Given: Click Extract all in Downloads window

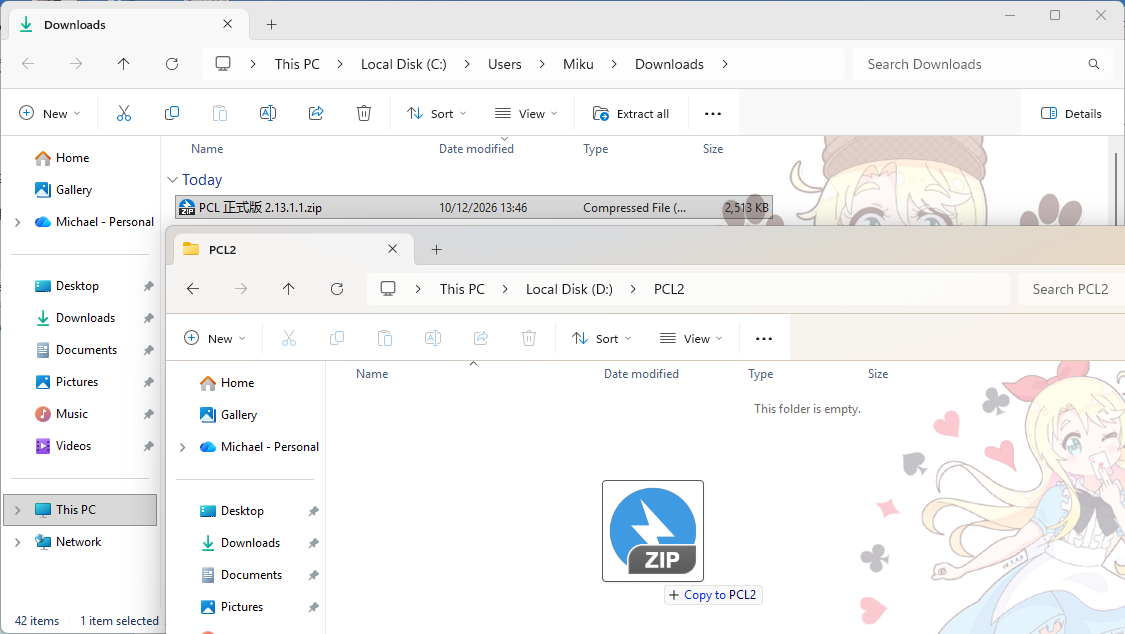Looking at the screenshot, I should click(631, 113).
